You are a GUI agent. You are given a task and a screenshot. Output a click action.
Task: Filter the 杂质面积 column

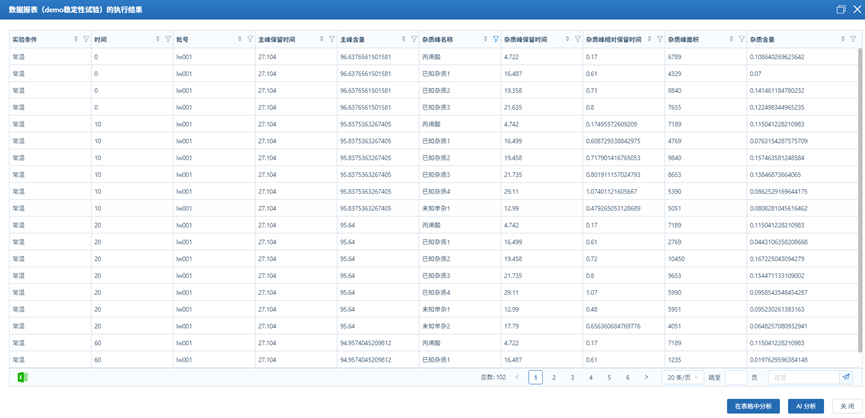(742, 40)
